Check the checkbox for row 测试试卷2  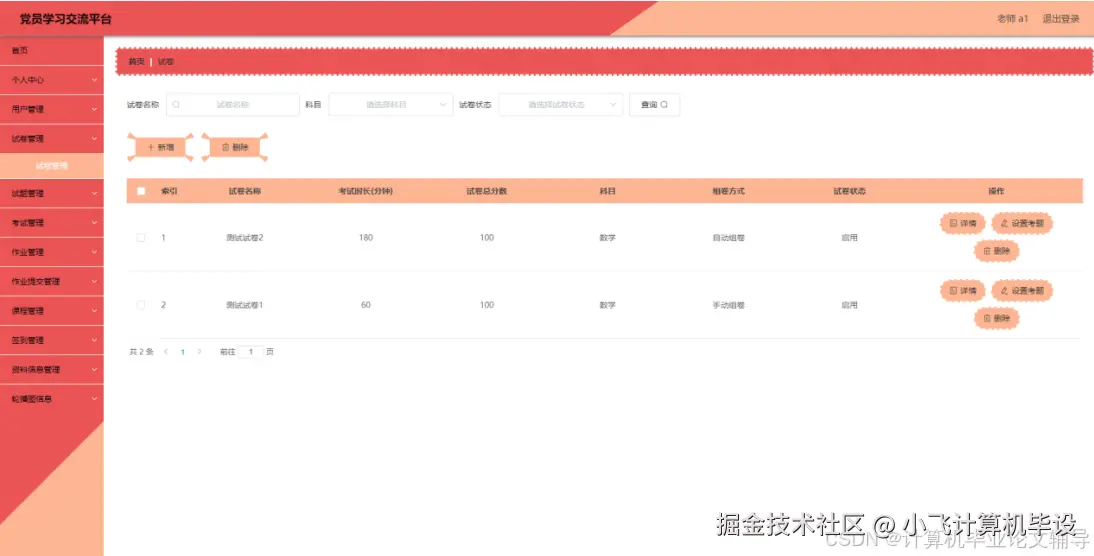coord(141,238)
